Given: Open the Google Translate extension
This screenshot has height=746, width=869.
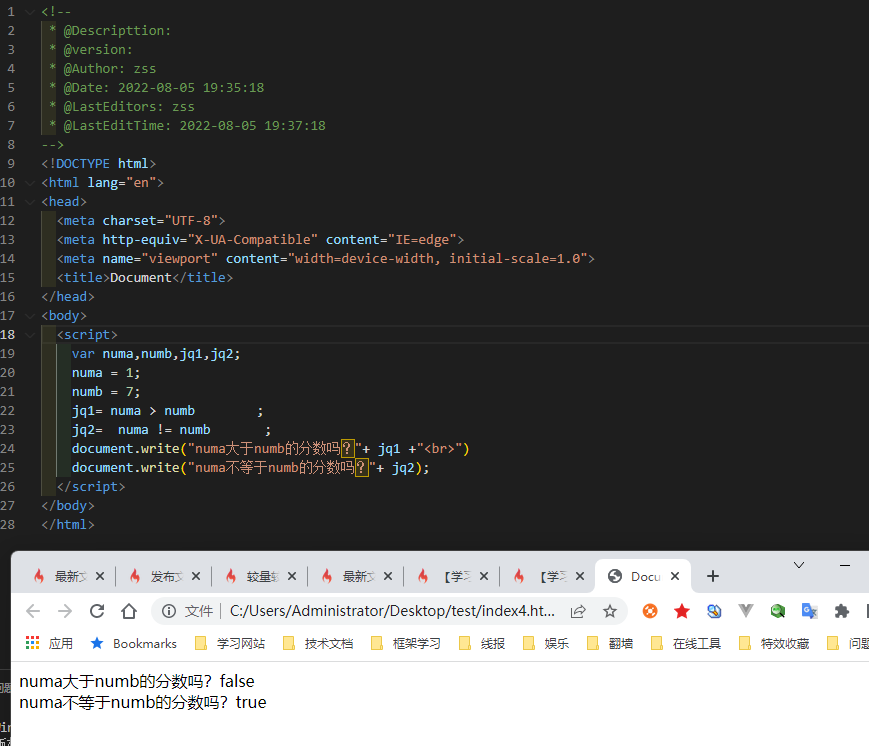Looking at the screenshot, I should coord(810,611).
